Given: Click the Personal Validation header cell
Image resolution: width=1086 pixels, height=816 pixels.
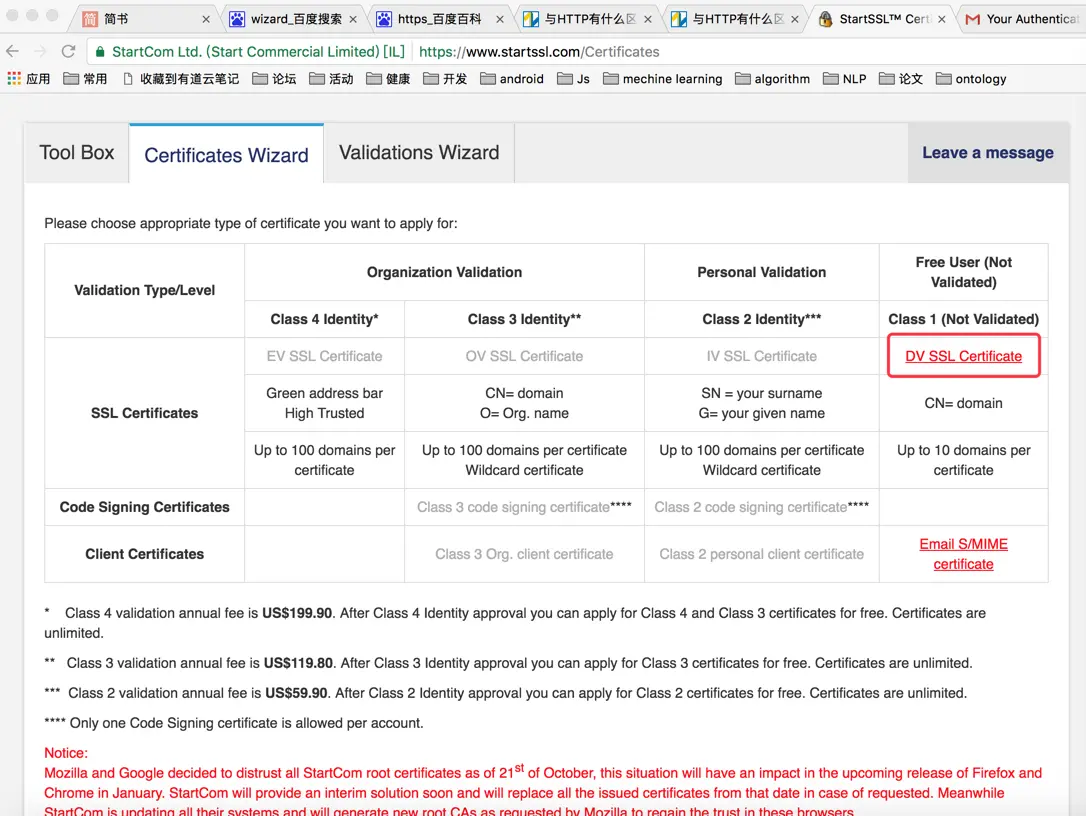Looking at the screenshot, I should pos(761,272).
